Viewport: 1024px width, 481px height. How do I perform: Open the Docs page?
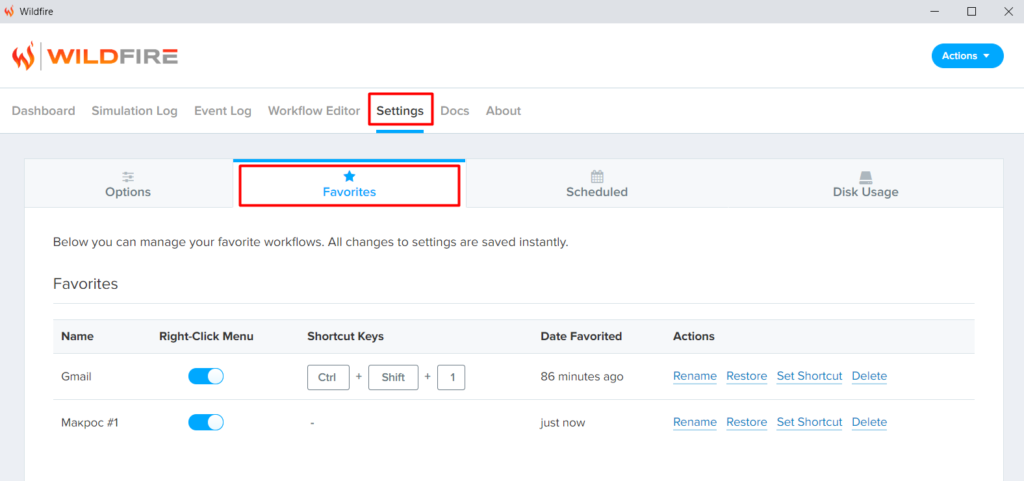pos(454,111)
